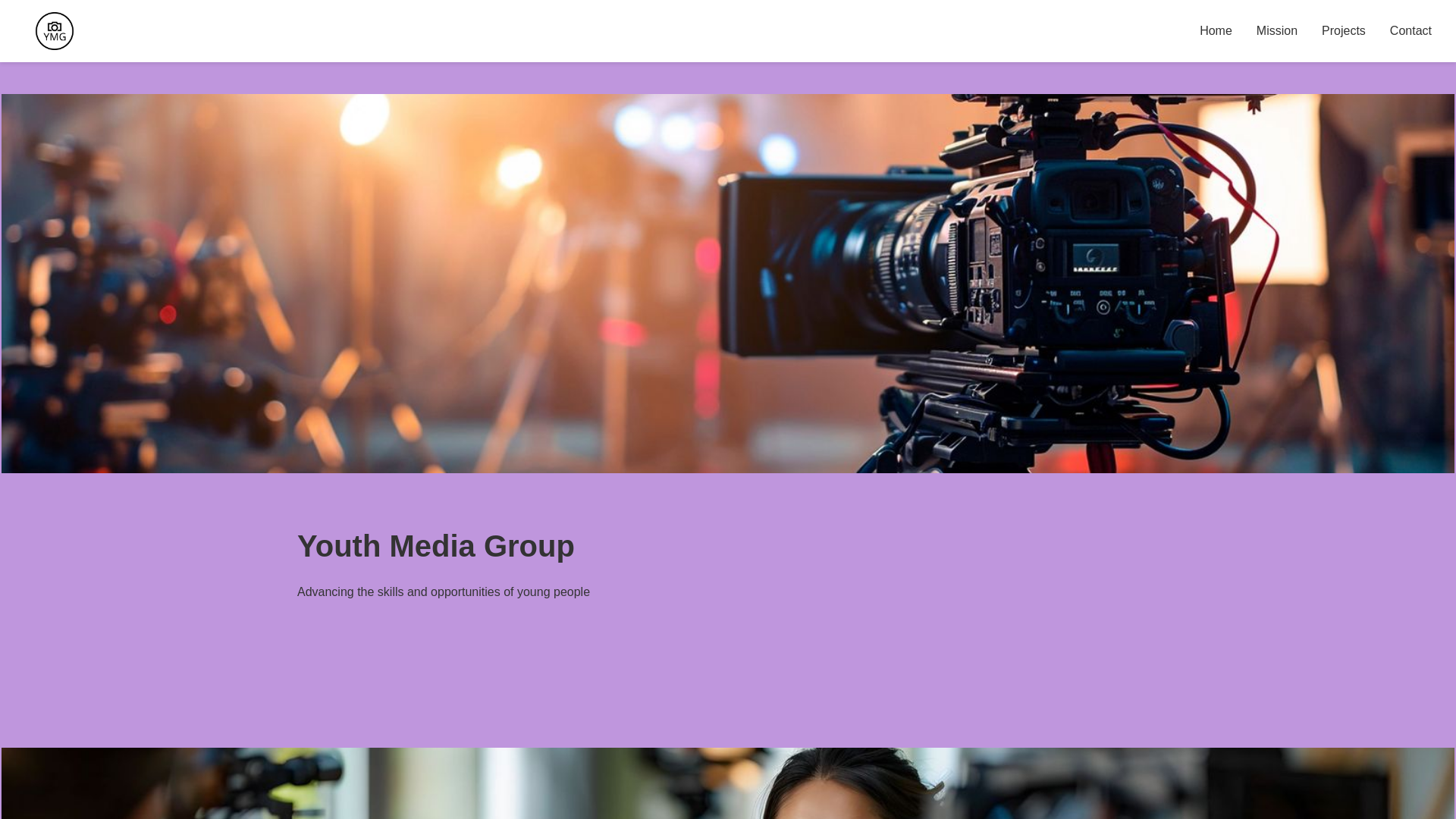The width and height of the screenshot is (1456, 819).
Task: Click the Youth Media Group heading
Action: pos(436,546)
